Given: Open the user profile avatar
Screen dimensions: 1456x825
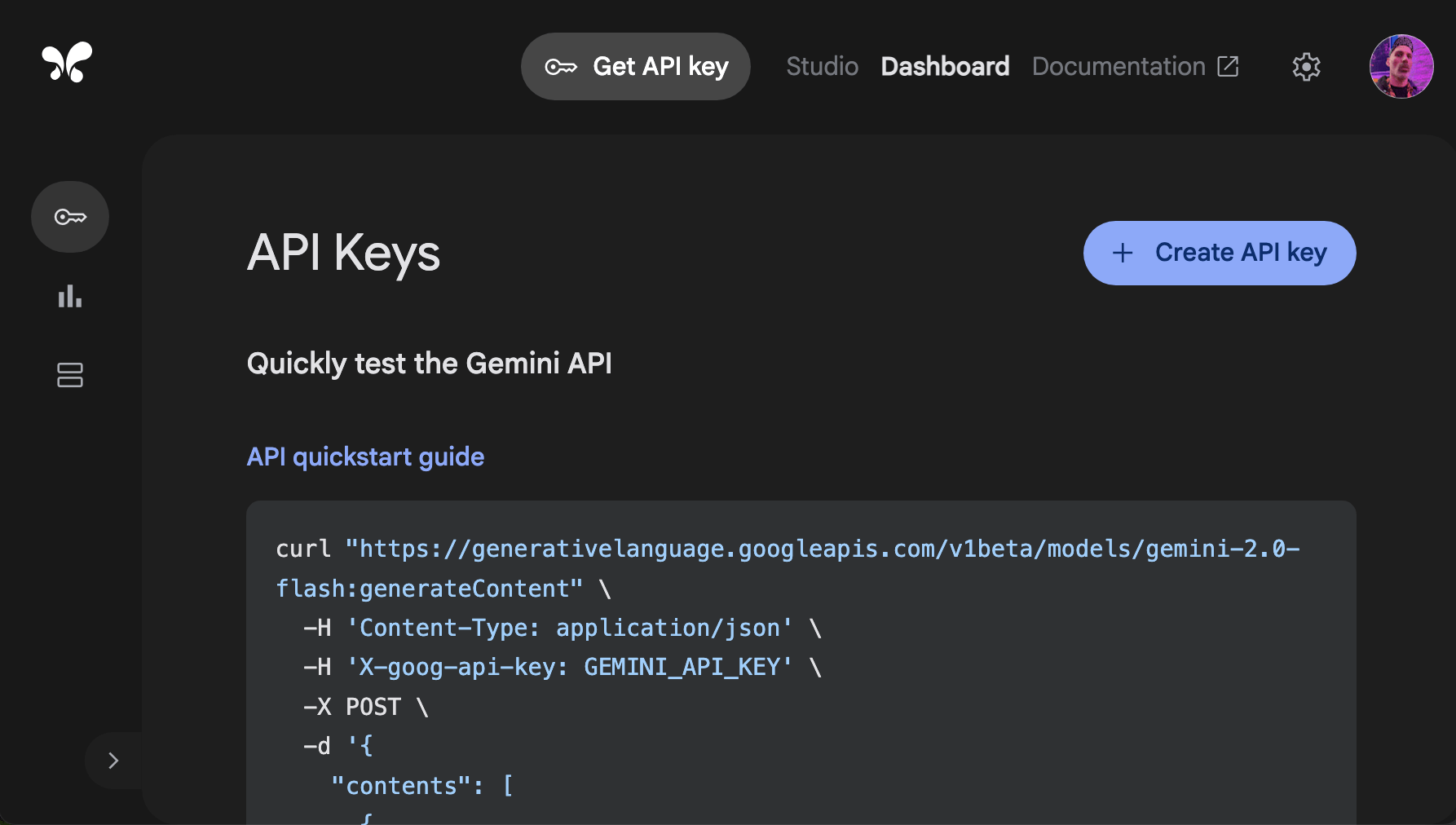Looking at the screenshot, I should [x=1401, y=66].
